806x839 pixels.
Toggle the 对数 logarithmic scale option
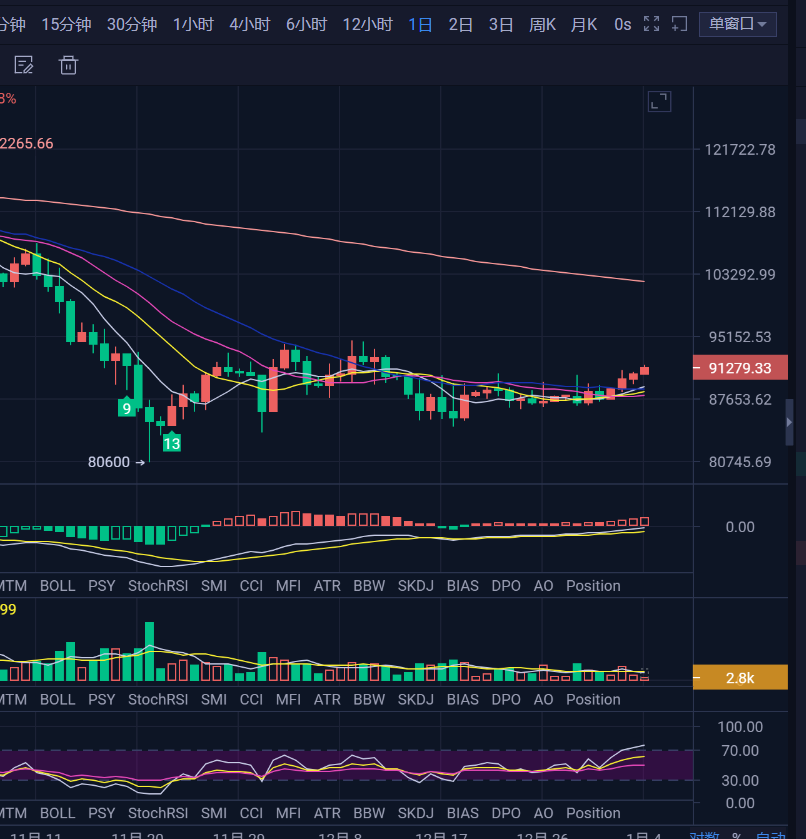[x=704, y=835]
